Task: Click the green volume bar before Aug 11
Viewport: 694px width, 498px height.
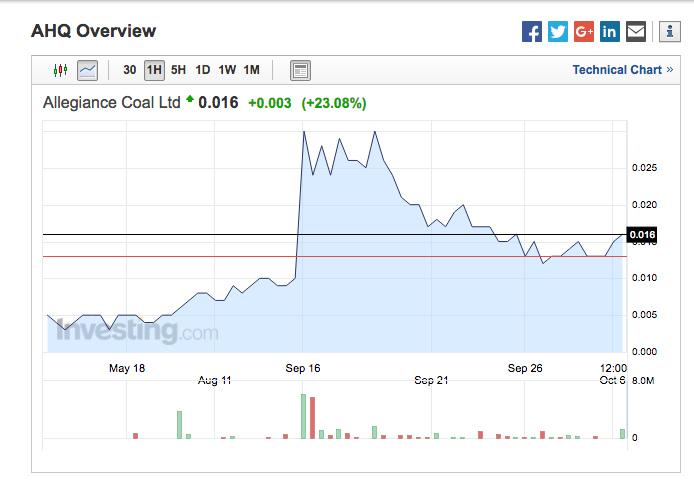Action: tap(179, 425)
